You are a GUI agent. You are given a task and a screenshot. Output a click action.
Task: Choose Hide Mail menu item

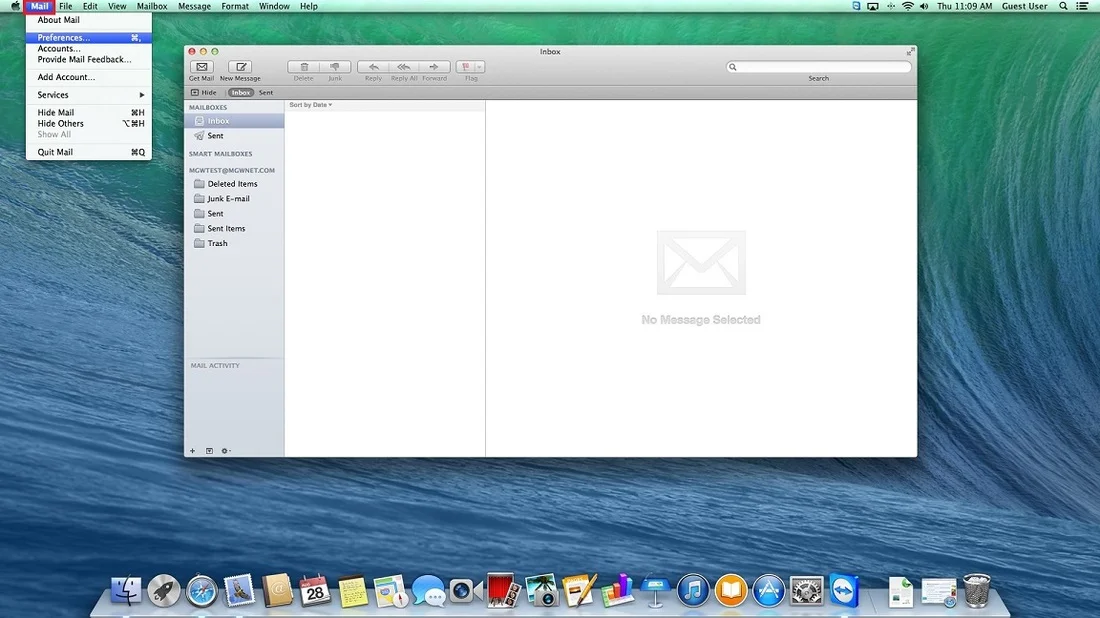[88, 112]
